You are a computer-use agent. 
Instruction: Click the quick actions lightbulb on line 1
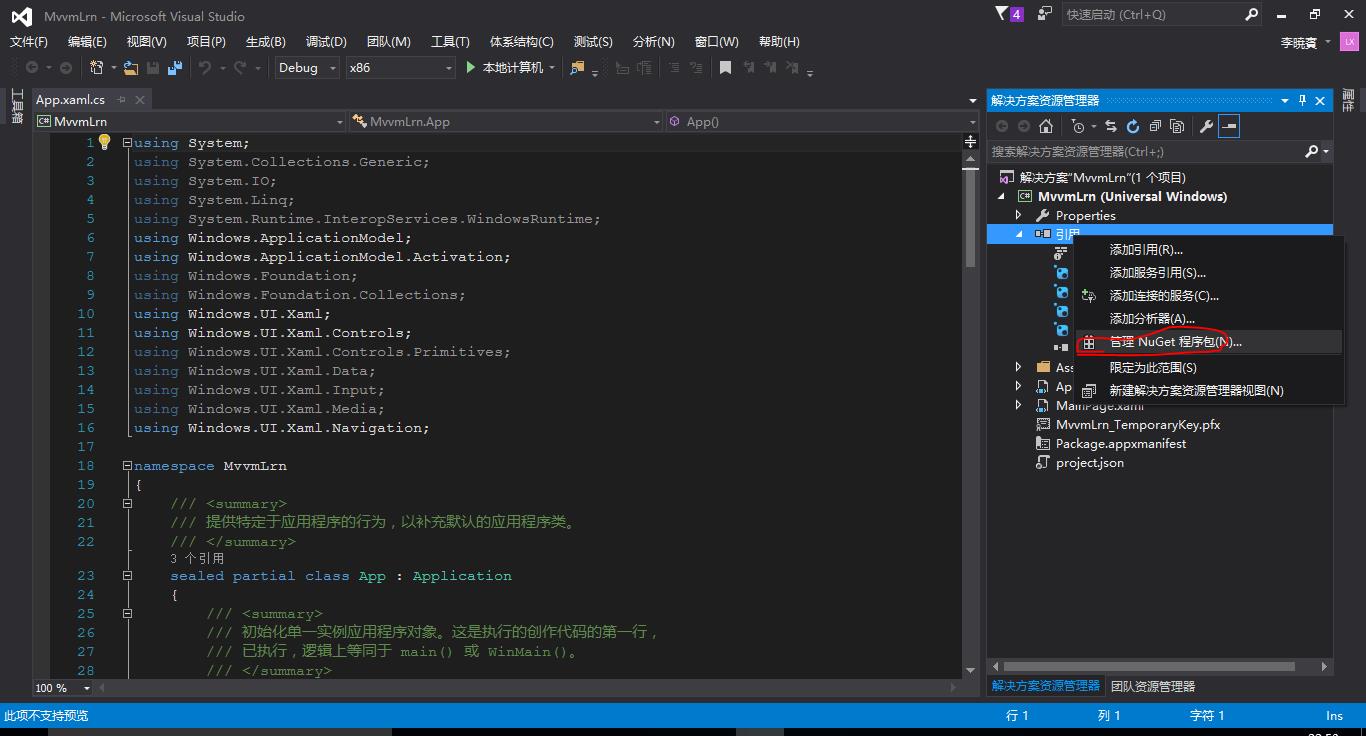pos(104,142)
